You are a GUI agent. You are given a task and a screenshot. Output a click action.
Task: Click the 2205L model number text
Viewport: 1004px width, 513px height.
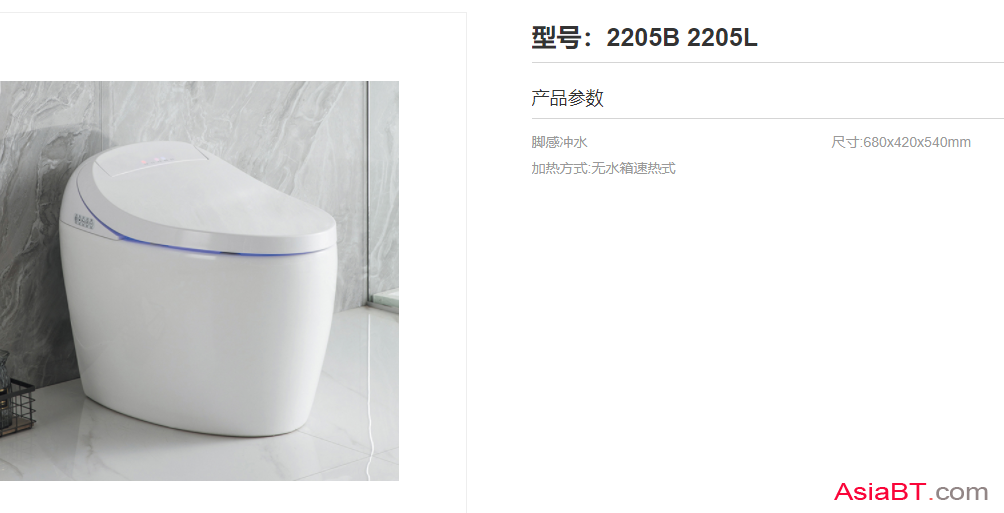tap(722, 38)
